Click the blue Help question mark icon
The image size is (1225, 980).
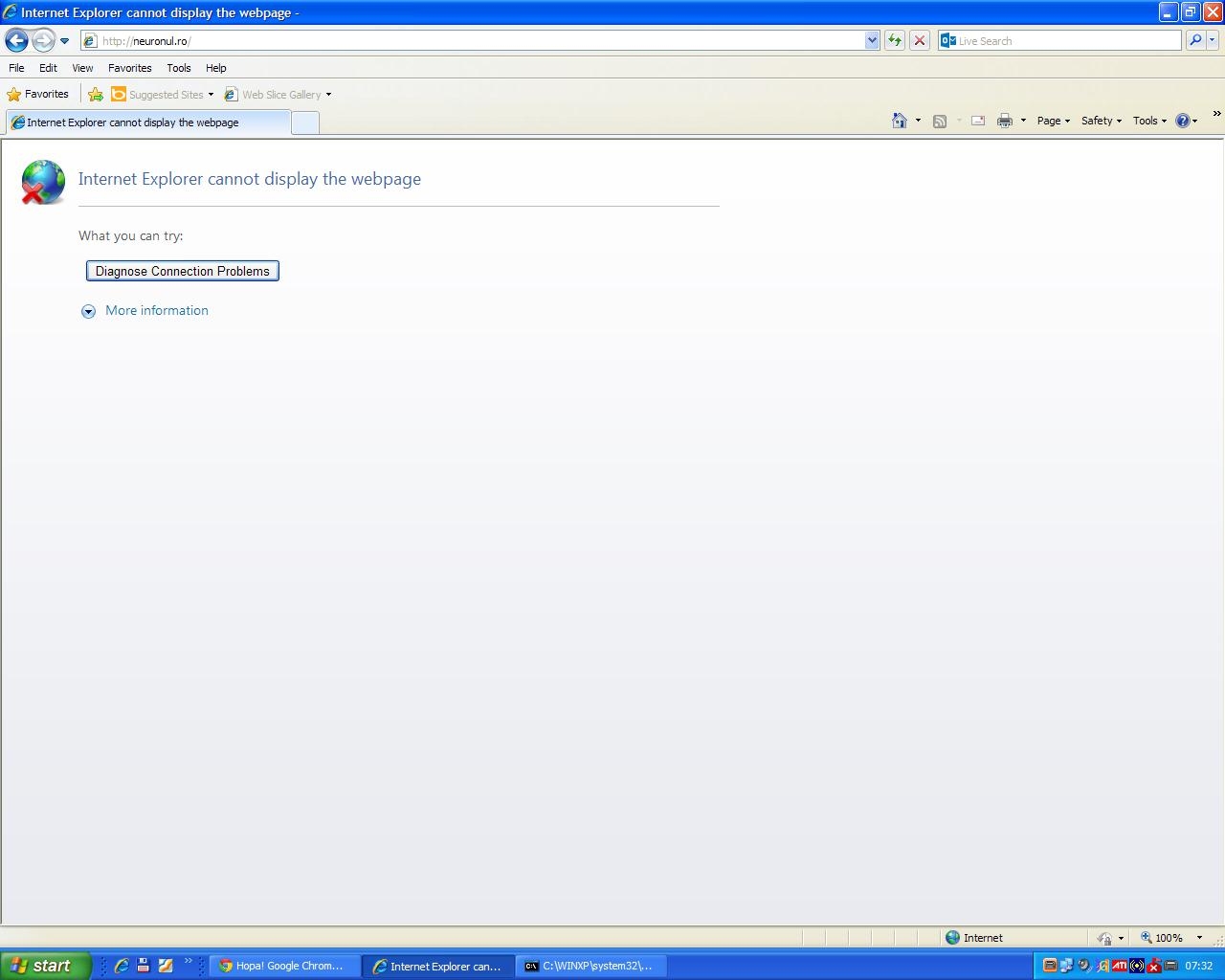pos(1183,121)
